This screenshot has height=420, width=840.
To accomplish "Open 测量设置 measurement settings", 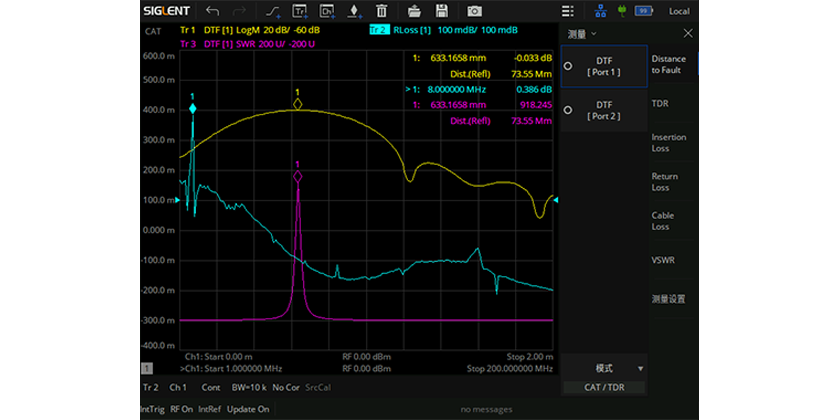I will [x=669, y=298].
